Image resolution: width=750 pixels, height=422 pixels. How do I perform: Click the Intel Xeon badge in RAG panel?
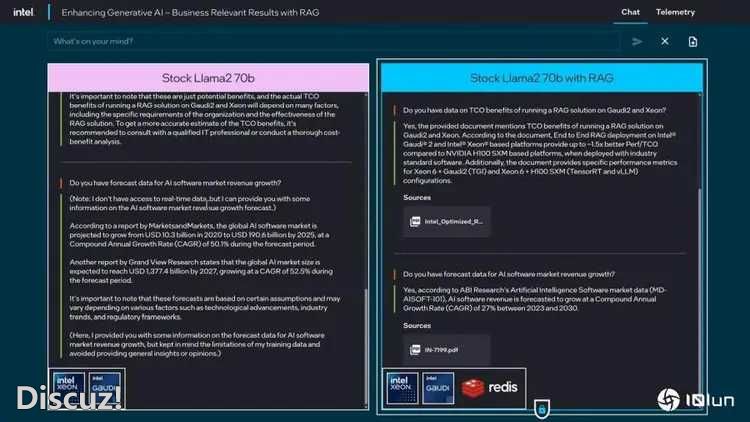(x=402, y=388)
